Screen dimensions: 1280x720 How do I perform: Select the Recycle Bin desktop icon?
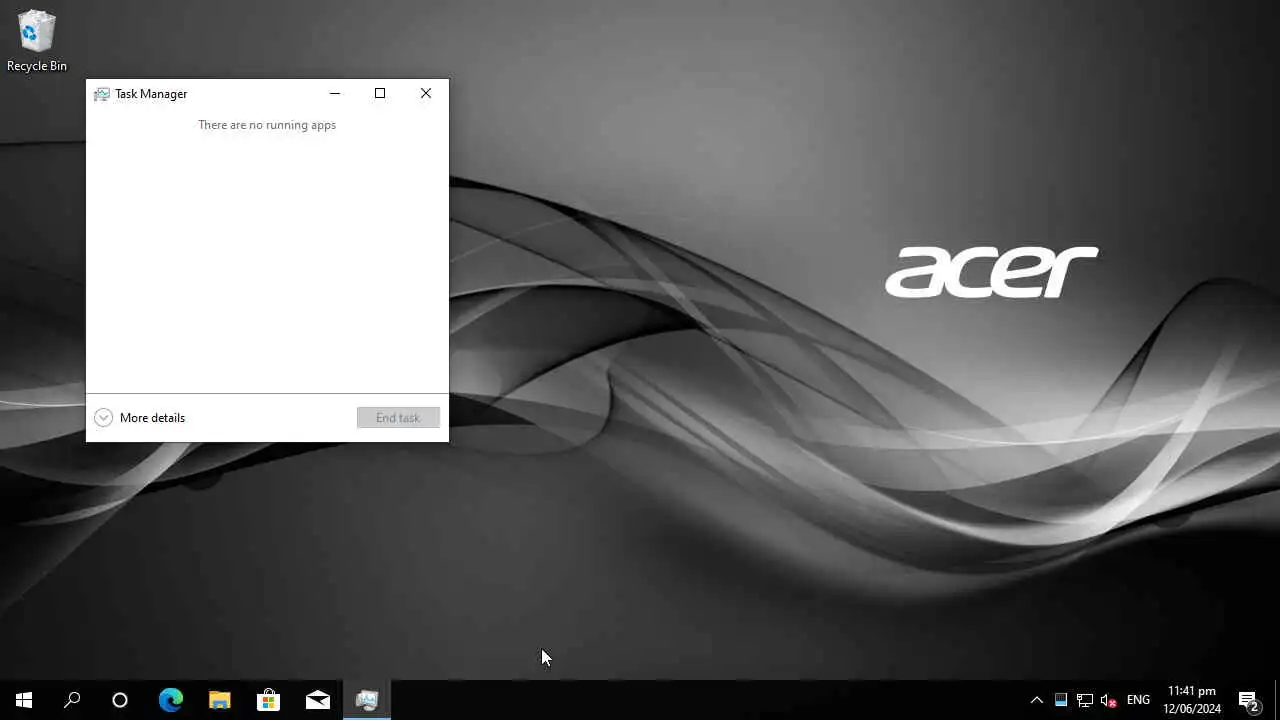pos(37,42)
